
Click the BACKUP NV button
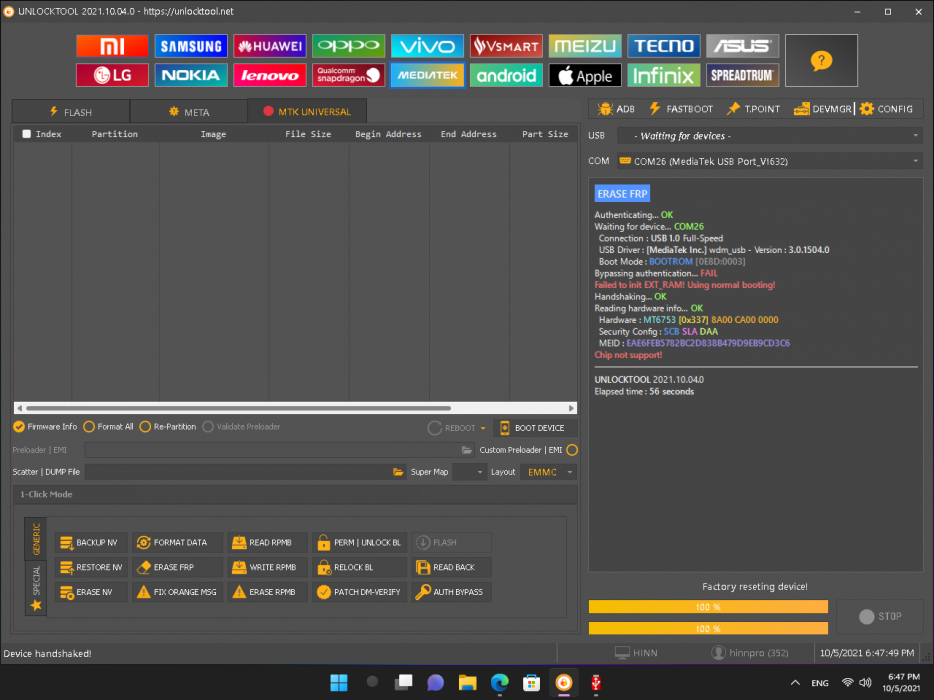(x=91, y=542)
